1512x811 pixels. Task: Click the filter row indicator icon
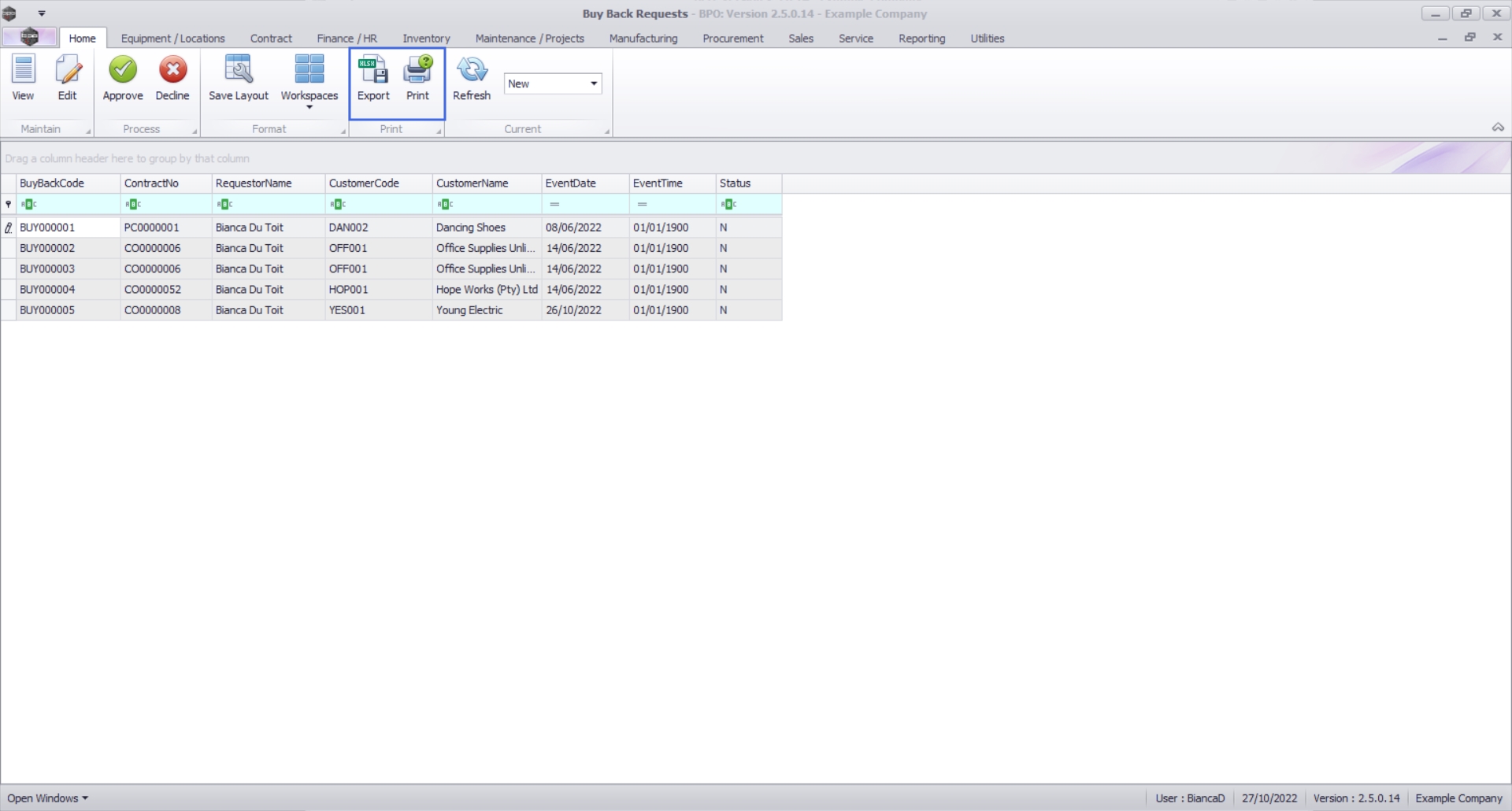[x=9, y=204]
